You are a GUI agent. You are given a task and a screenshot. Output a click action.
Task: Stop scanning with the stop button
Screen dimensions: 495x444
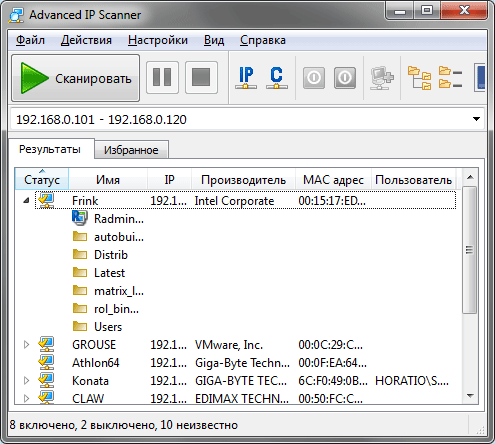coord(201,77)
